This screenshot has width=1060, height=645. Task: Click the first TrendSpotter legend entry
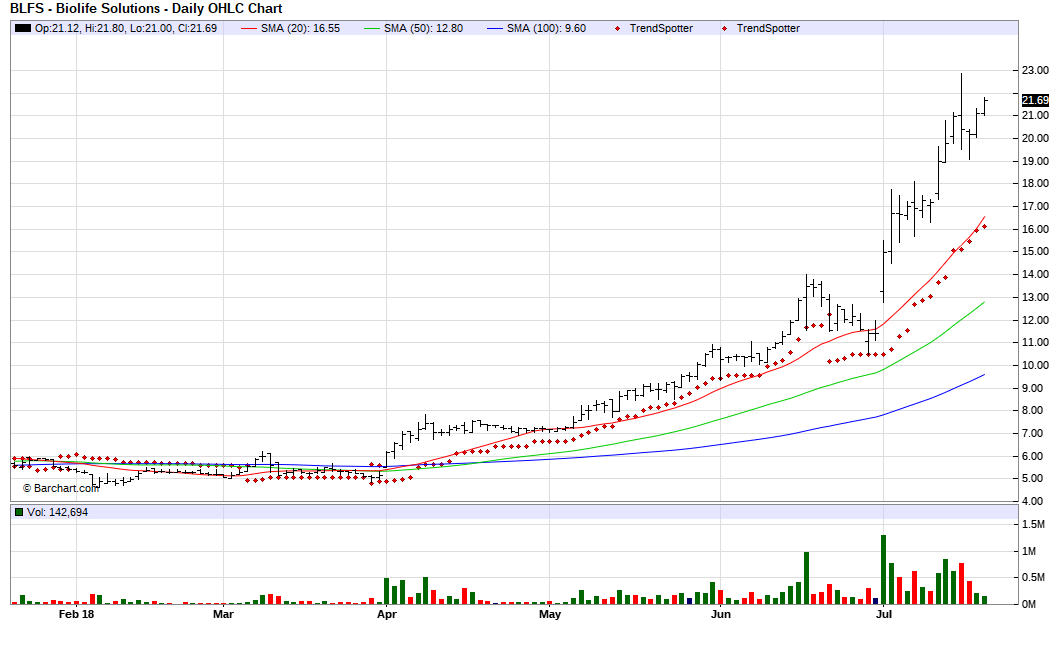click(x=660, y=28)
